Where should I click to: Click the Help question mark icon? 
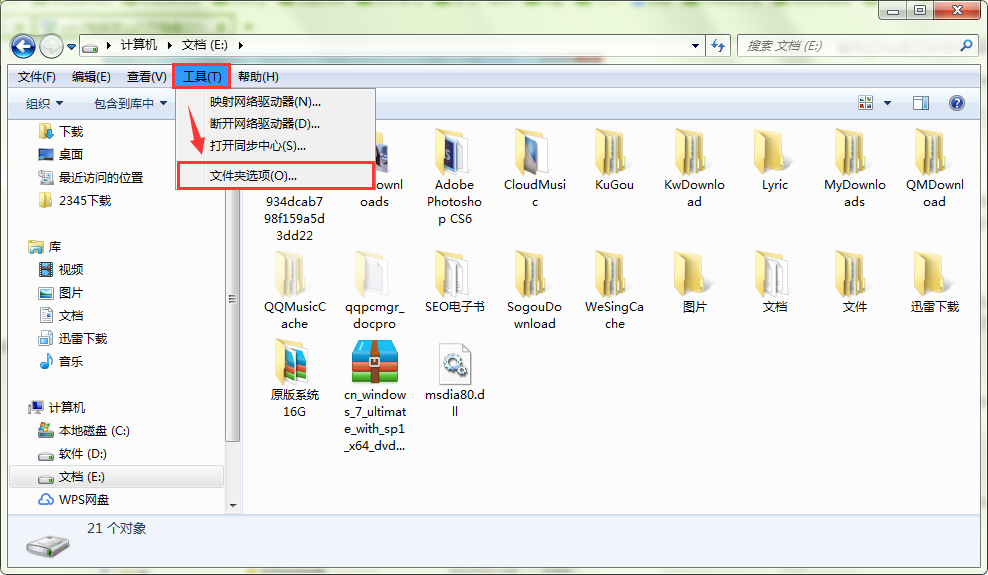pyautogui.click(x=956, y=103)
